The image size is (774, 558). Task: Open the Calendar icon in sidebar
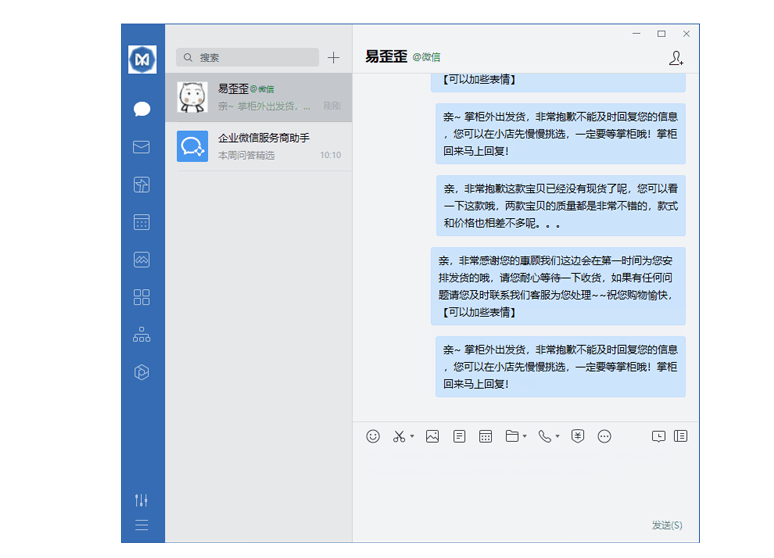pyautogui.click(x=142, y=222)
